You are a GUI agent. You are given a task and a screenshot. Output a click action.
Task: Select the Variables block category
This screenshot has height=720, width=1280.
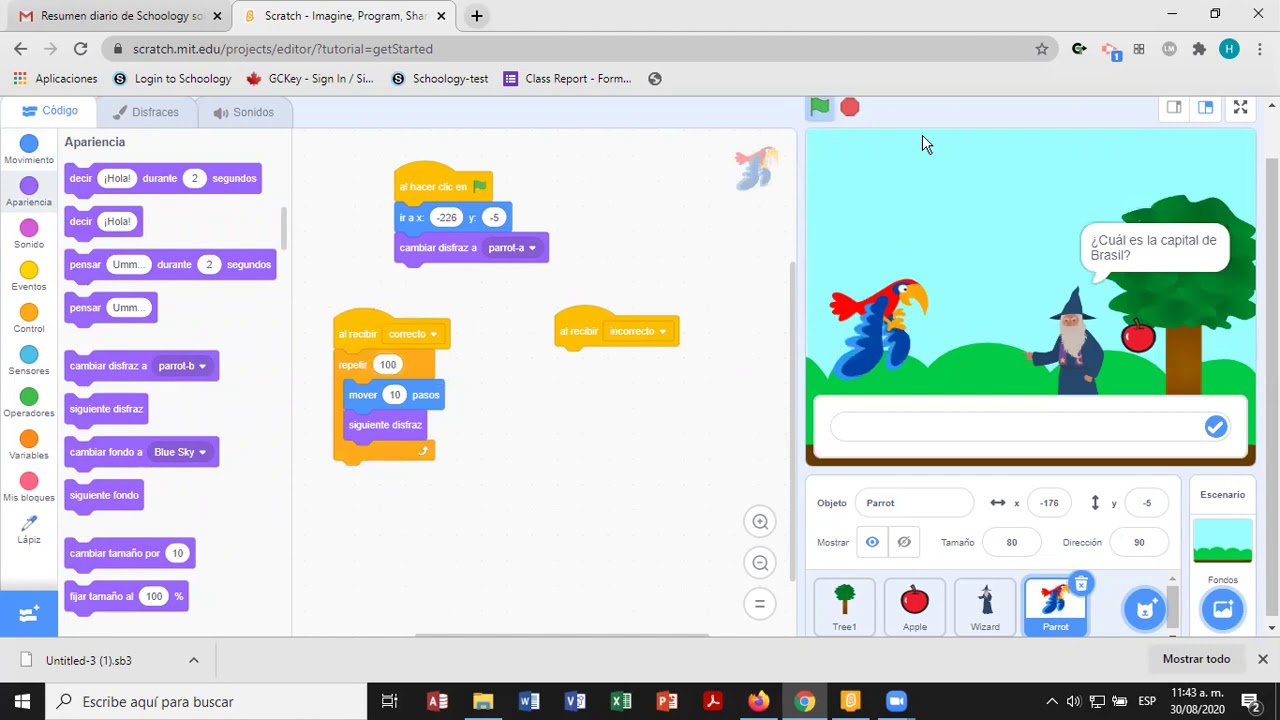coord(29,445)
